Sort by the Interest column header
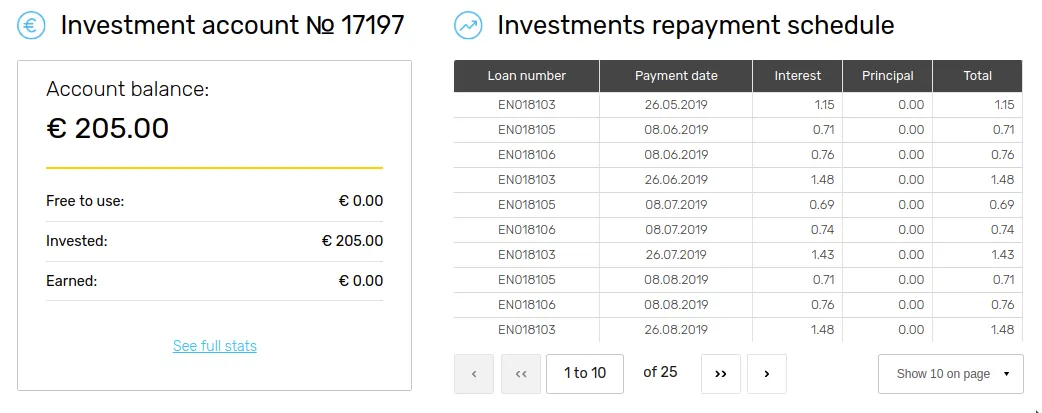Screen dimensions: 1042x413 797,76
